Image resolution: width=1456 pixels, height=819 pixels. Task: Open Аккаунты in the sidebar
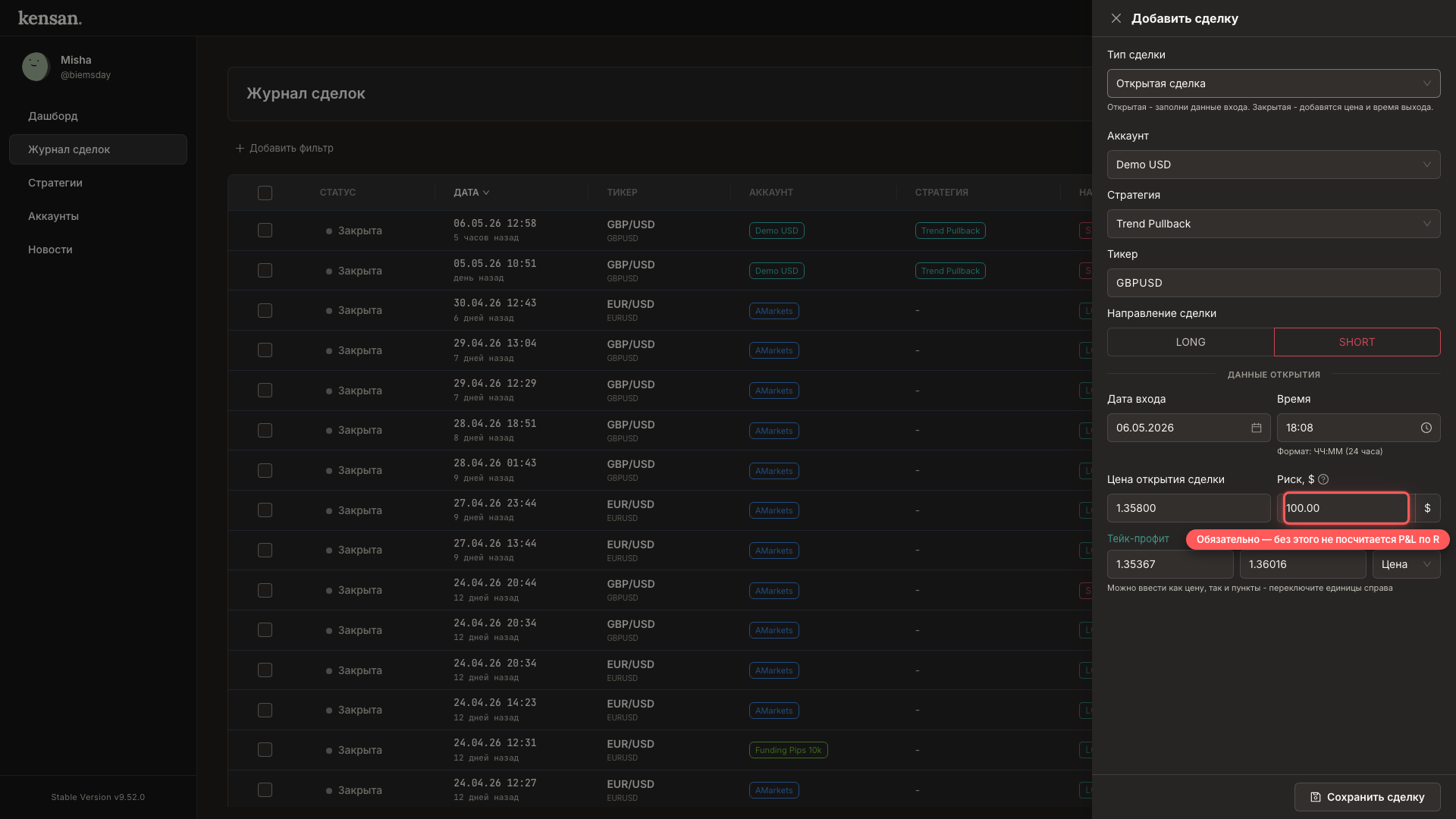click(x=98, y=216)
